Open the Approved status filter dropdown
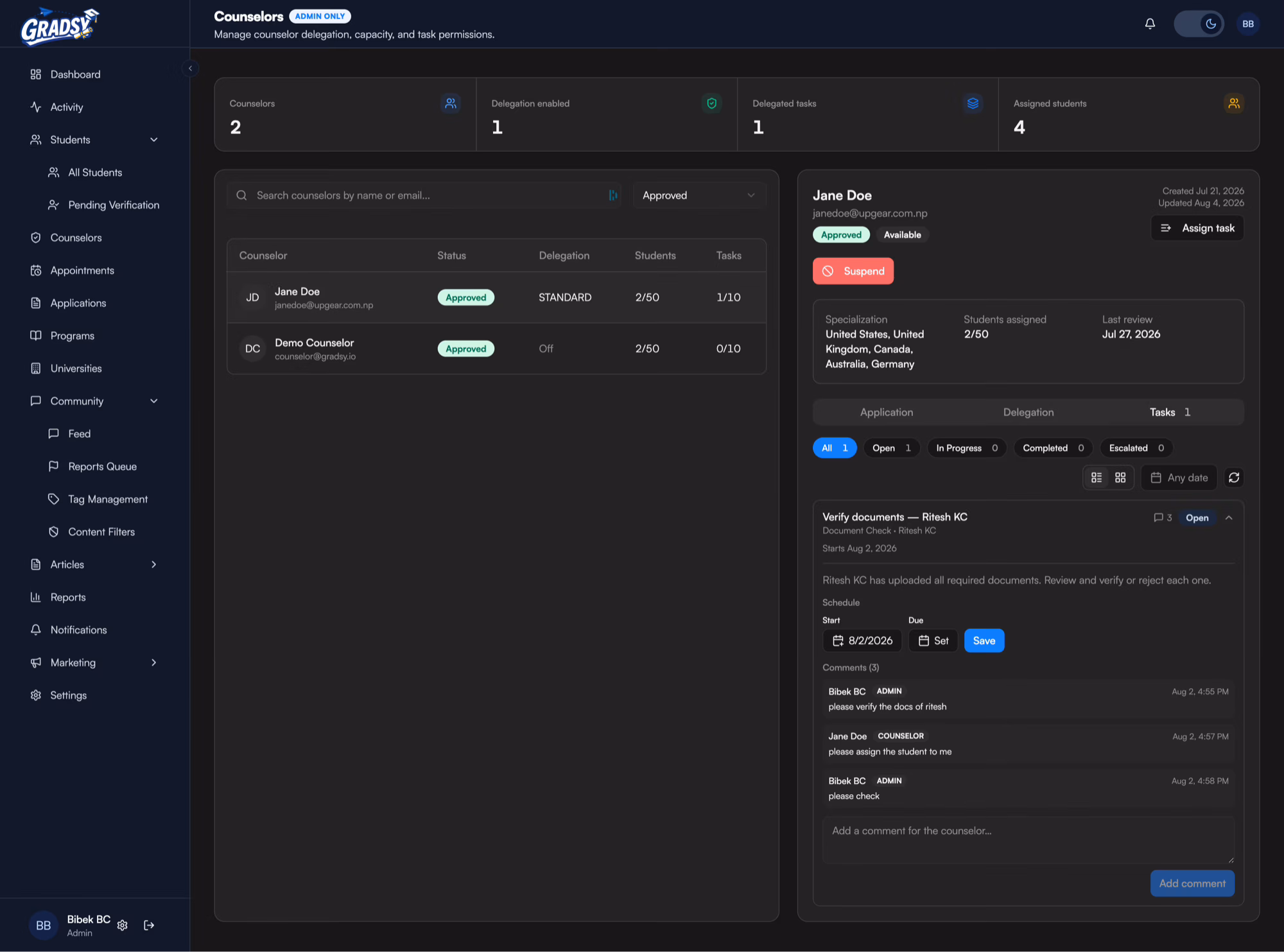1284x952 pixels. click(x=699, y=195)
